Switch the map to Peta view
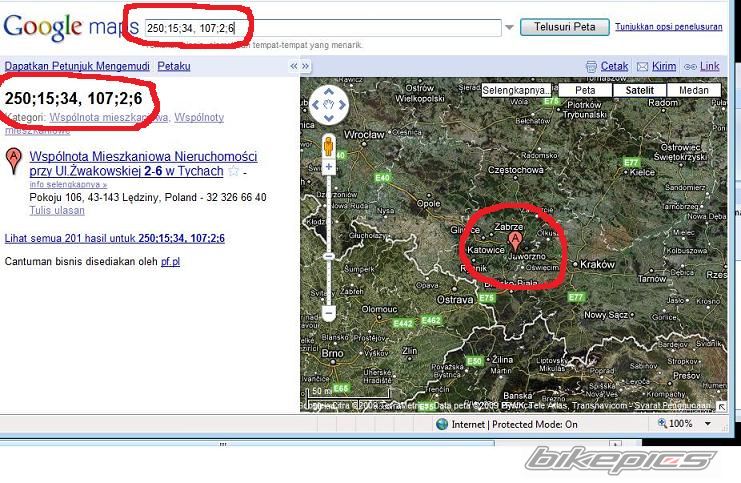This screenshot has height=483, width=741. (x=585, y=90)
